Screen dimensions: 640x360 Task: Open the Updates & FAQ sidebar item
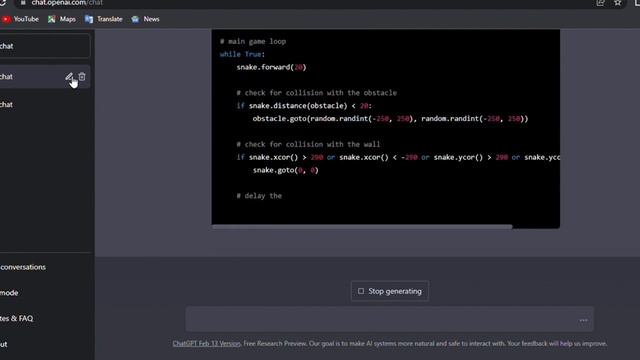[x=45, y=318]
